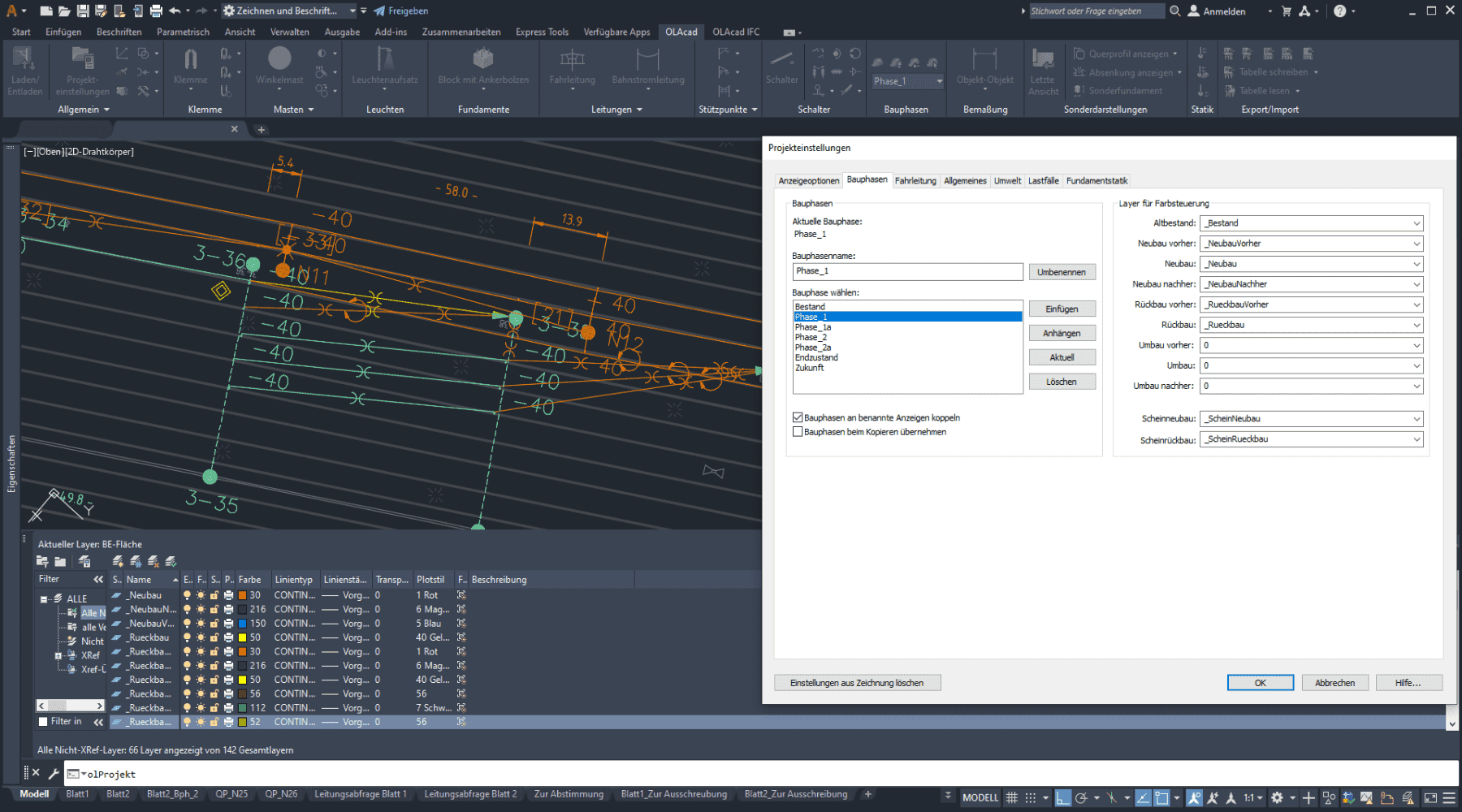Click 'Einstellungen aus Zeichnung löschen' button
Screen dimensions: 1462x812
click(x=857, y=683)
